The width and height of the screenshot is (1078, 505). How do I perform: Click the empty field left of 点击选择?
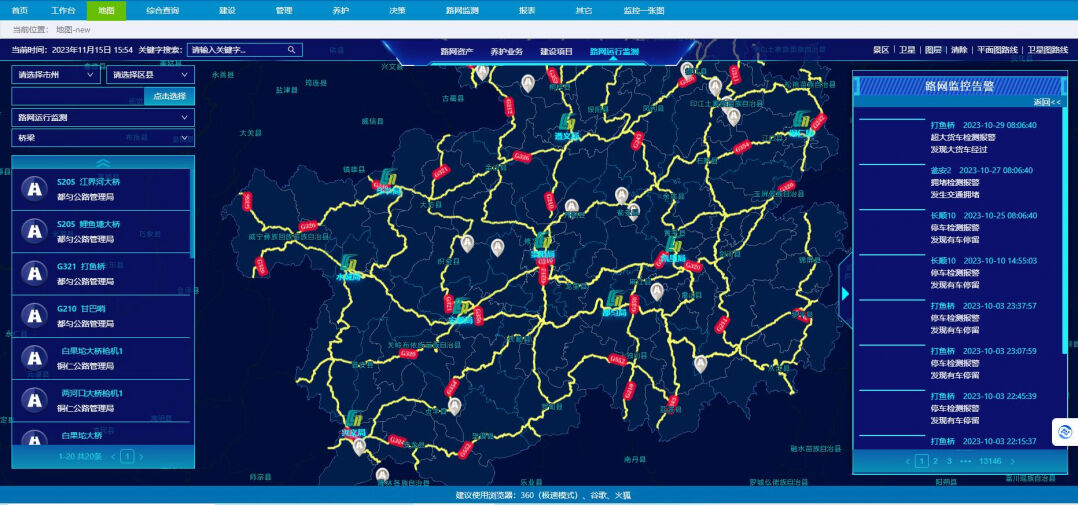point(78,96)
